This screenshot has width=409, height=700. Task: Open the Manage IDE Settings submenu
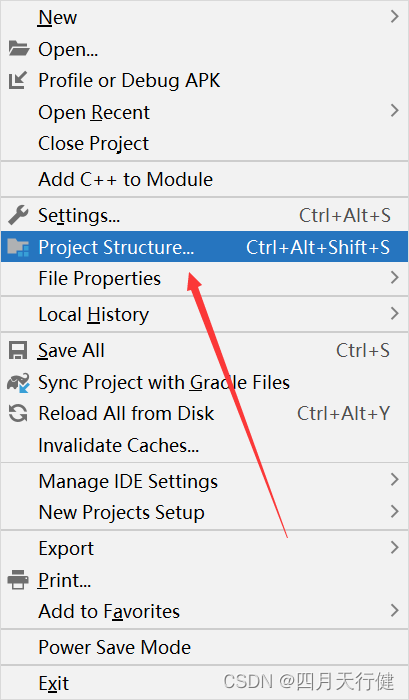pos(204,481)
